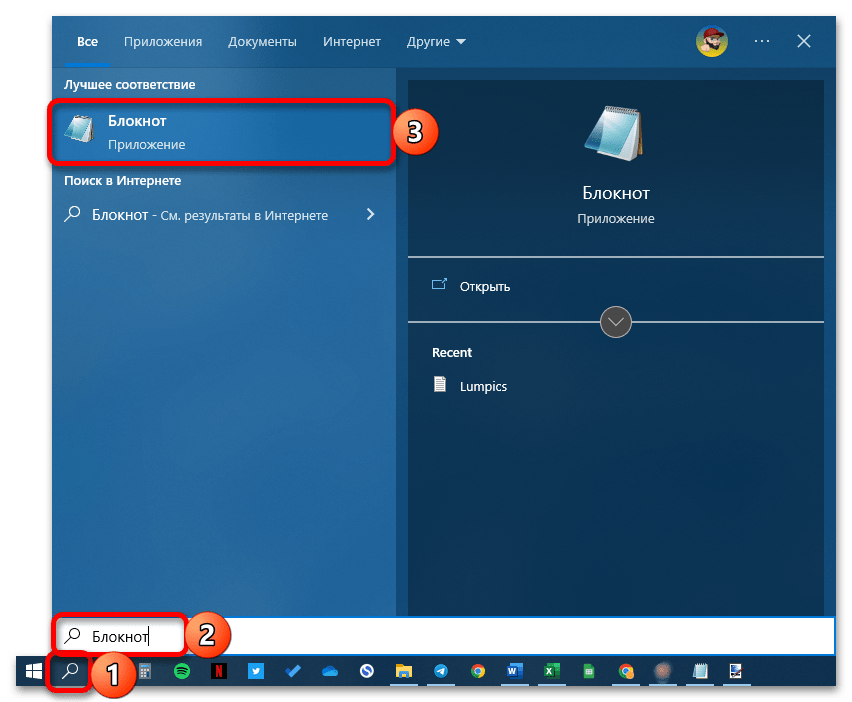
Task: Expand the Другие filter dropdown
Action: [436, 42]
